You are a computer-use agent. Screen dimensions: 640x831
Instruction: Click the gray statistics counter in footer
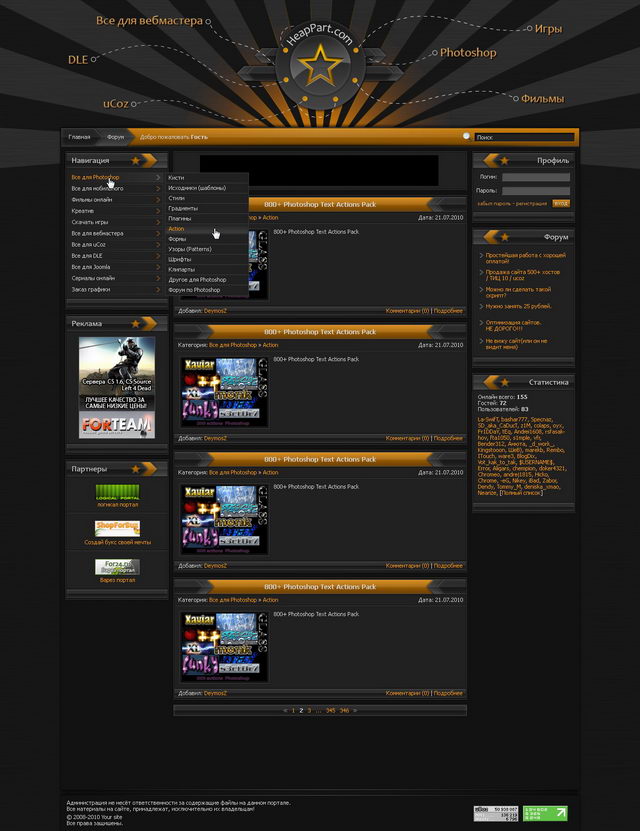(x=496, y=813)
